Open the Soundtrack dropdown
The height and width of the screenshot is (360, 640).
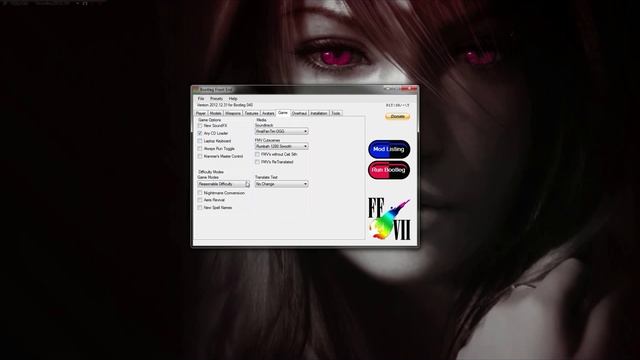[x=282, y=131]
